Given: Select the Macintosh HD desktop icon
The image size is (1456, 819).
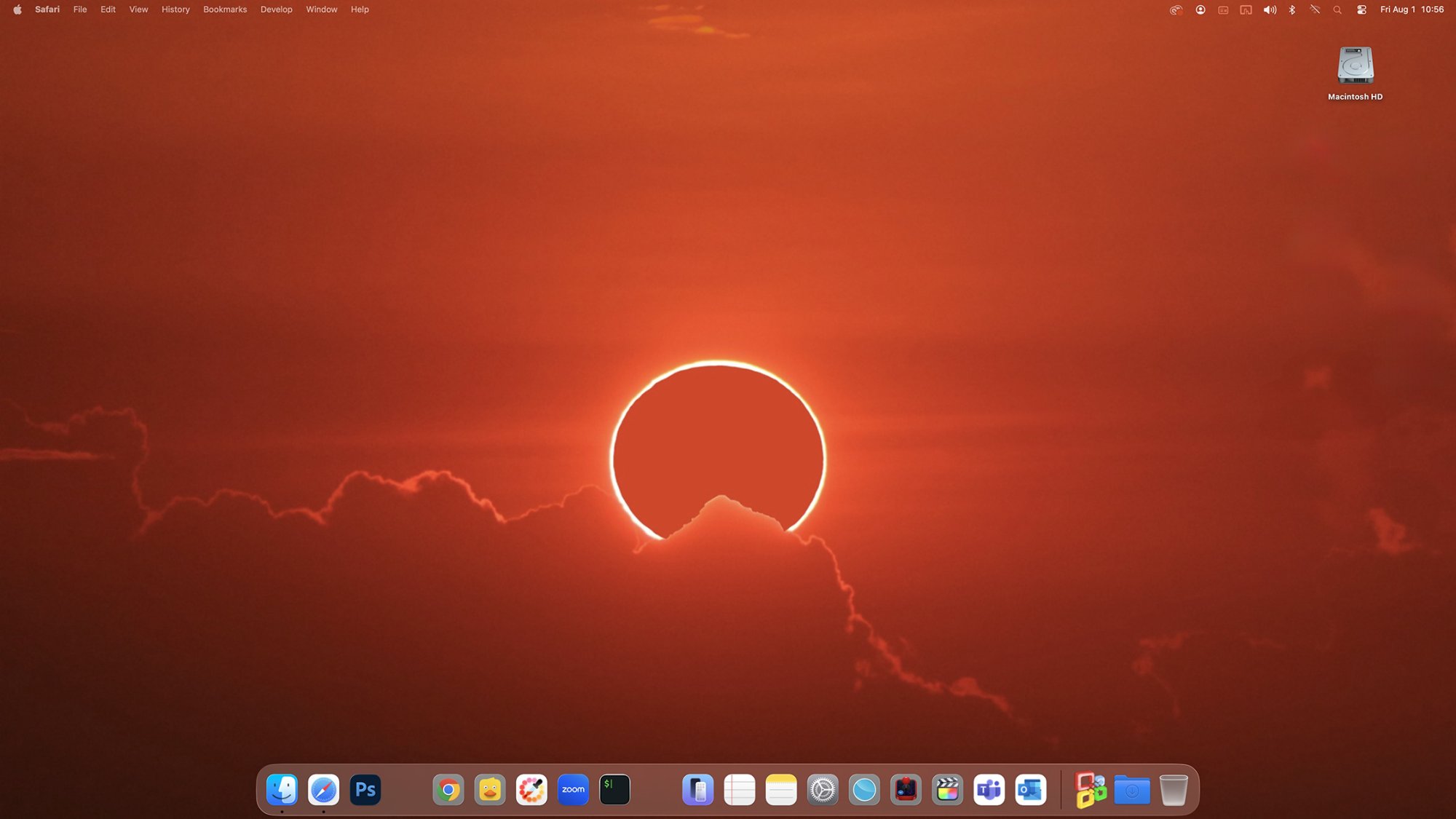Looking at the screenshot, I should (x=1355, y=66).
